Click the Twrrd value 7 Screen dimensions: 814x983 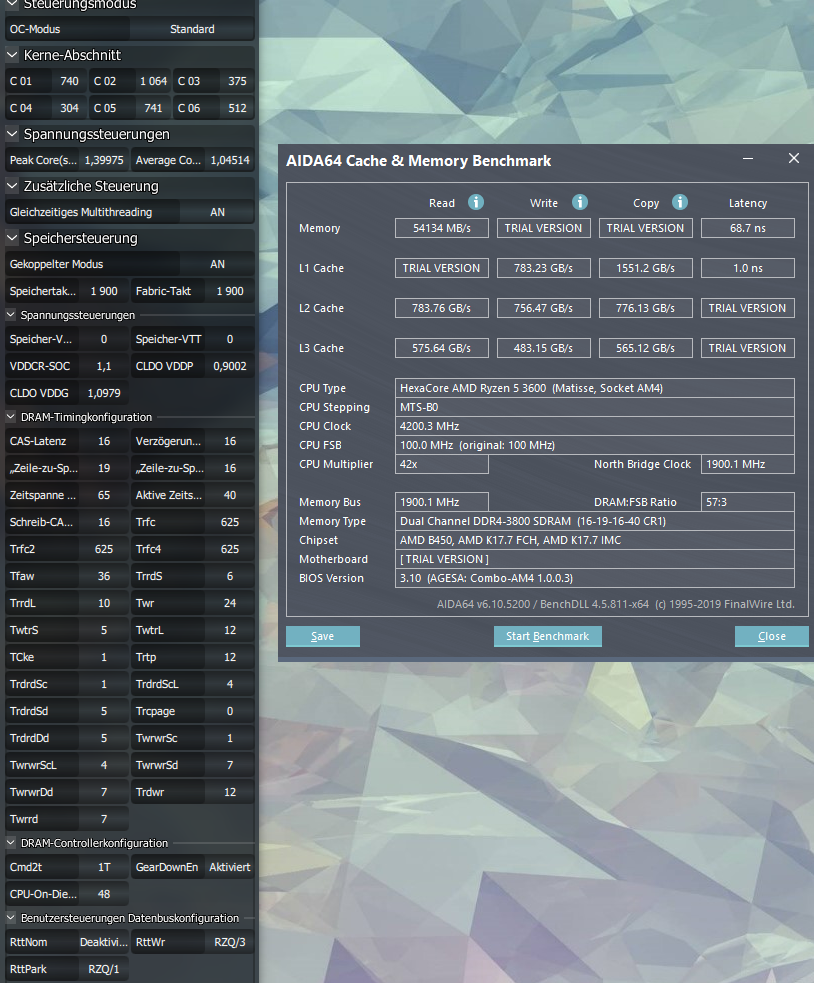(x=104, y=819)
